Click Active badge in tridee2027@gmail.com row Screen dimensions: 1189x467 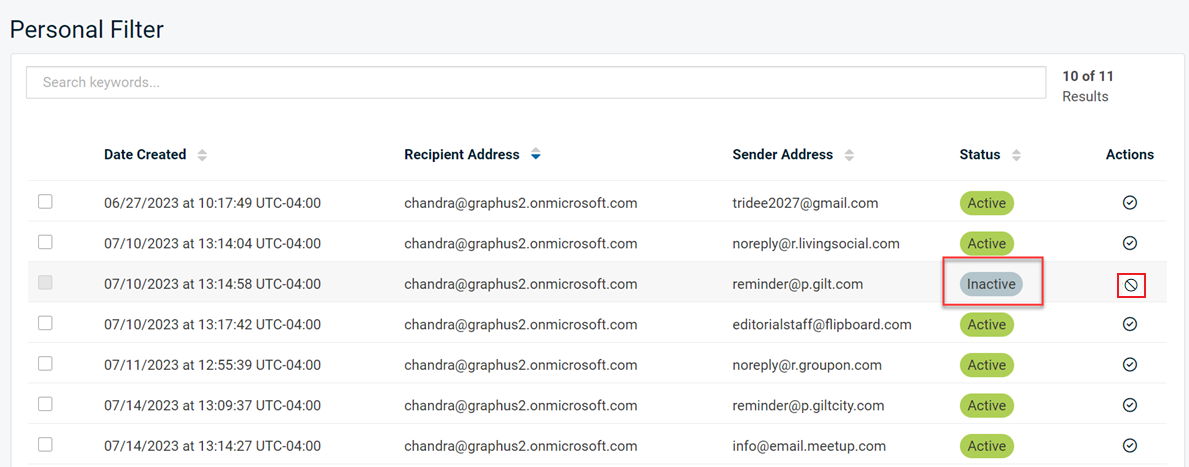click(x=987, y=203)
